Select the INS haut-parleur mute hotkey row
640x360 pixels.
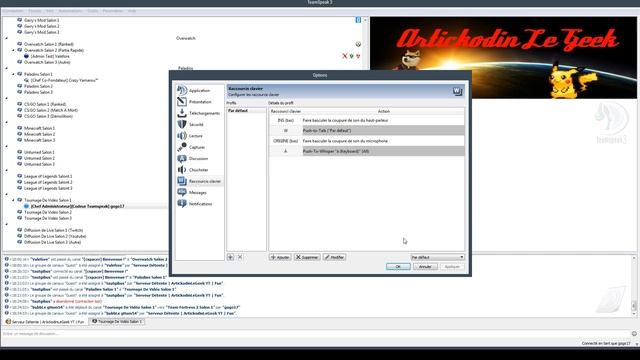click(367, 120)
